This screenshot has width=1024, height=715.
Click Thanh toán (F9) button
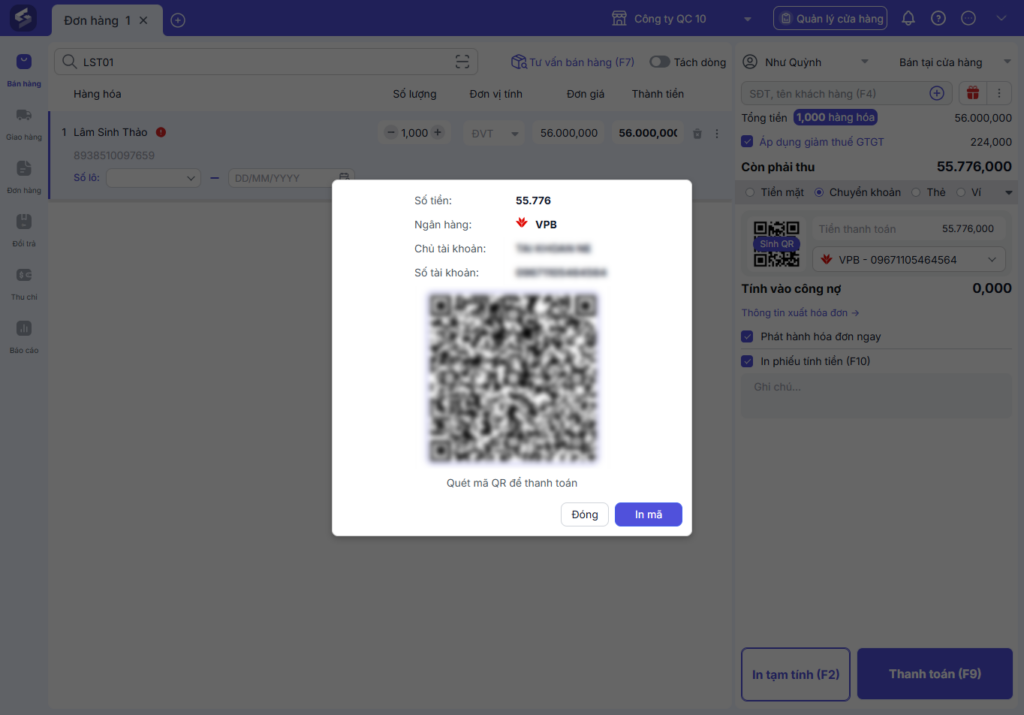coord(935,674)
